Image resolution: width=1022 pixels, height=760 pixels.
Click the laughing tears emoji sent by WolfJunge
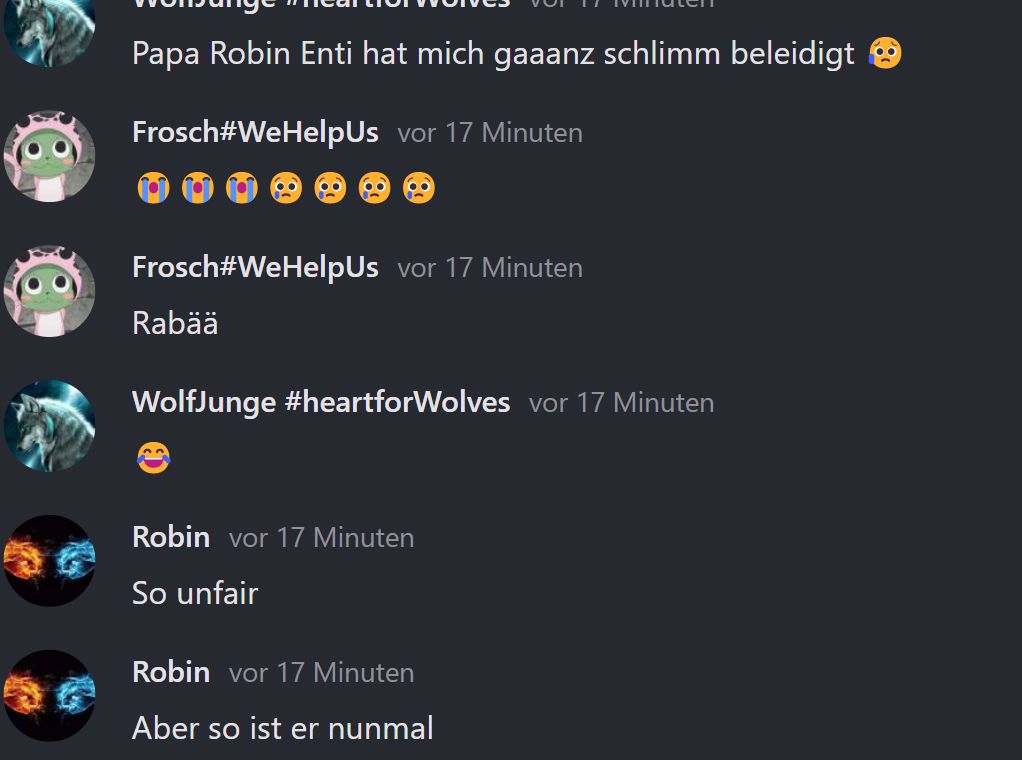(x=153, y=458)
